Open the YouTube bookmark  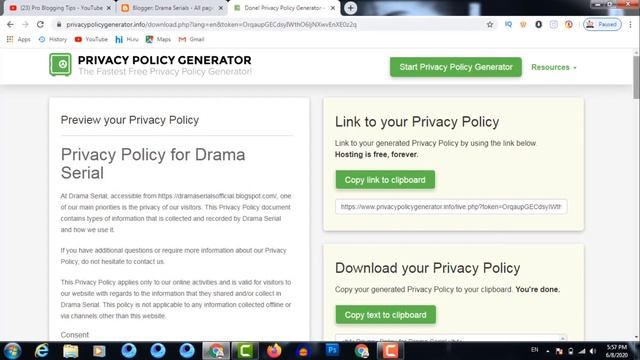[91, 39]
